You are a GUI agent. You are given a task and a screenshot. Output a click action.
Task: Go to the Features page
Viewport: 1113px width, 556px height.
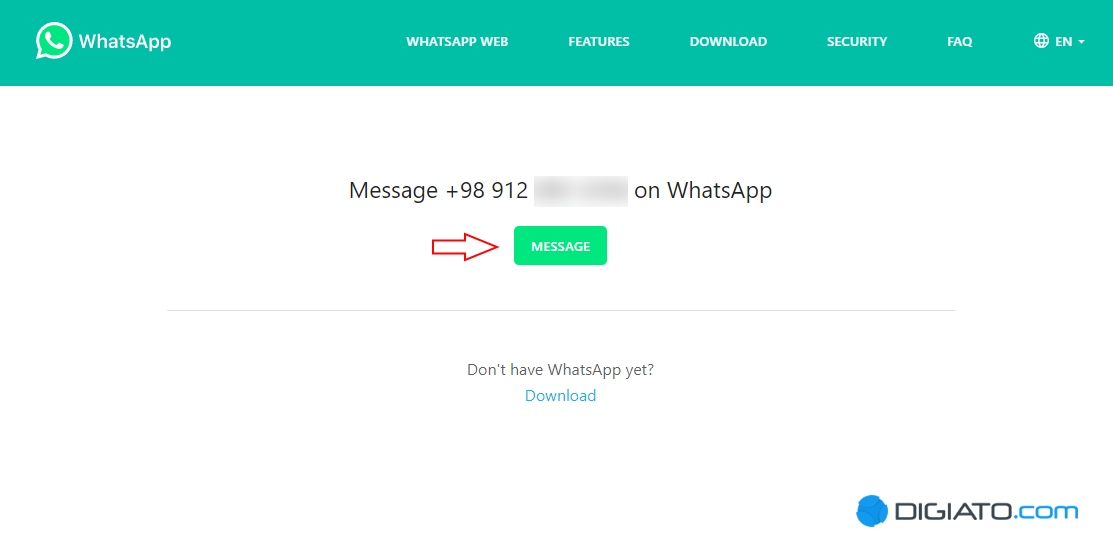pos(598,42)
